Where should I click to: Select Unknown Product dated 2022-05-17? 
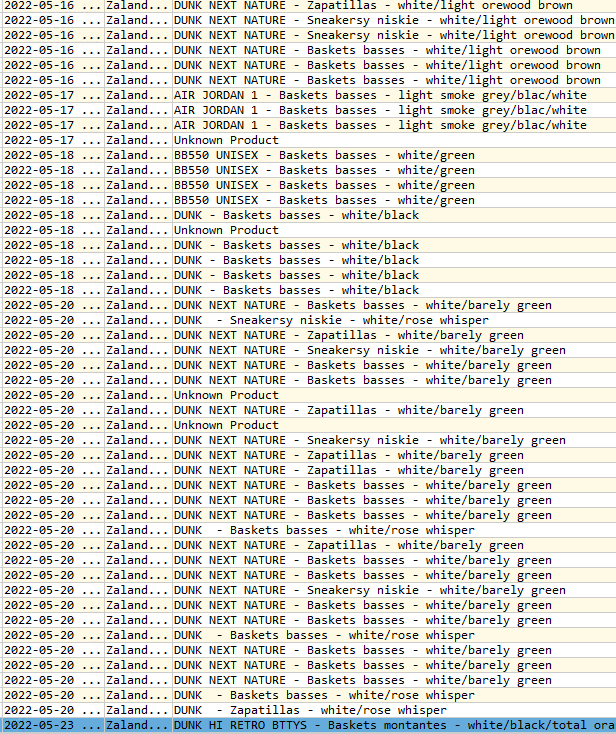click(394, 140)
